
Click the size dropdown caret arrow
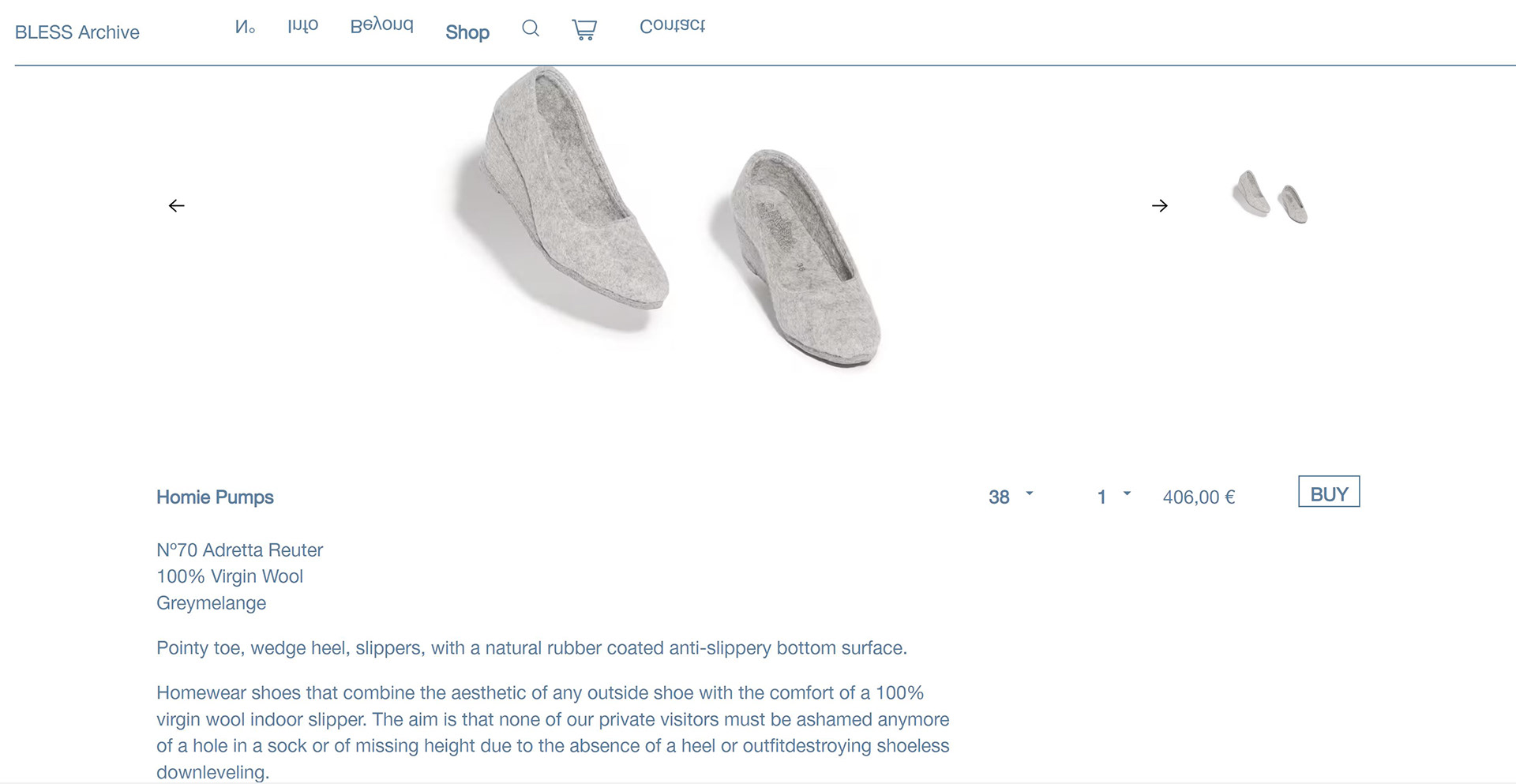coord(1029,493)
